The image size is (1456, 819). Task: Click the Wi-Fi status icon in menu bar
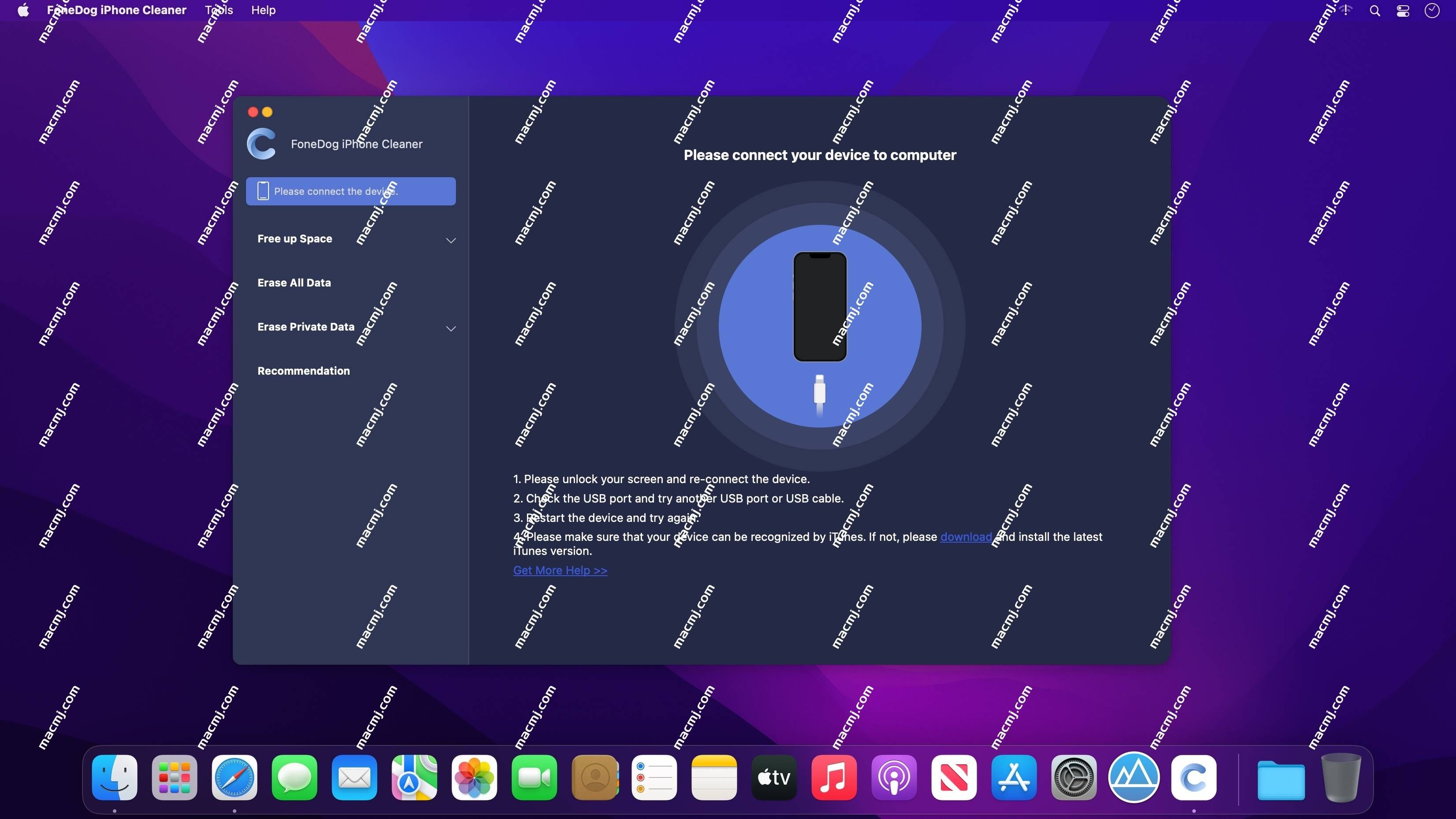[x=1346, y=10]
